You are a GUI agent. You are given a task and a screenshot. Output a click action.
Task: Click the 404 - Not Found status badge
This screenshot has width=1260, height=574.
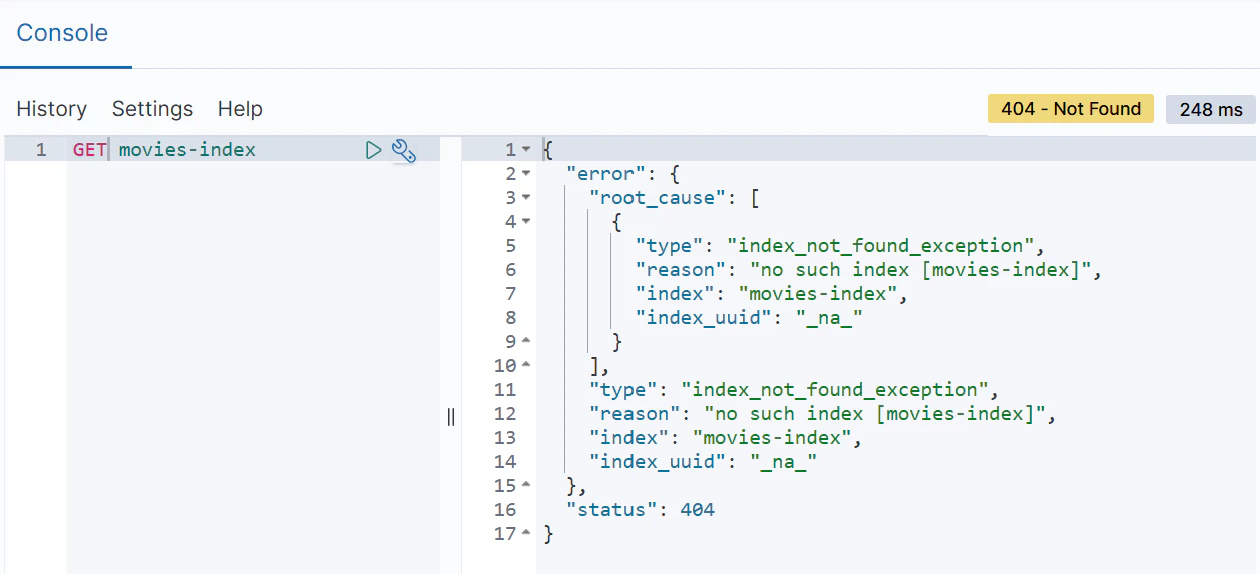coord(1071,109)
